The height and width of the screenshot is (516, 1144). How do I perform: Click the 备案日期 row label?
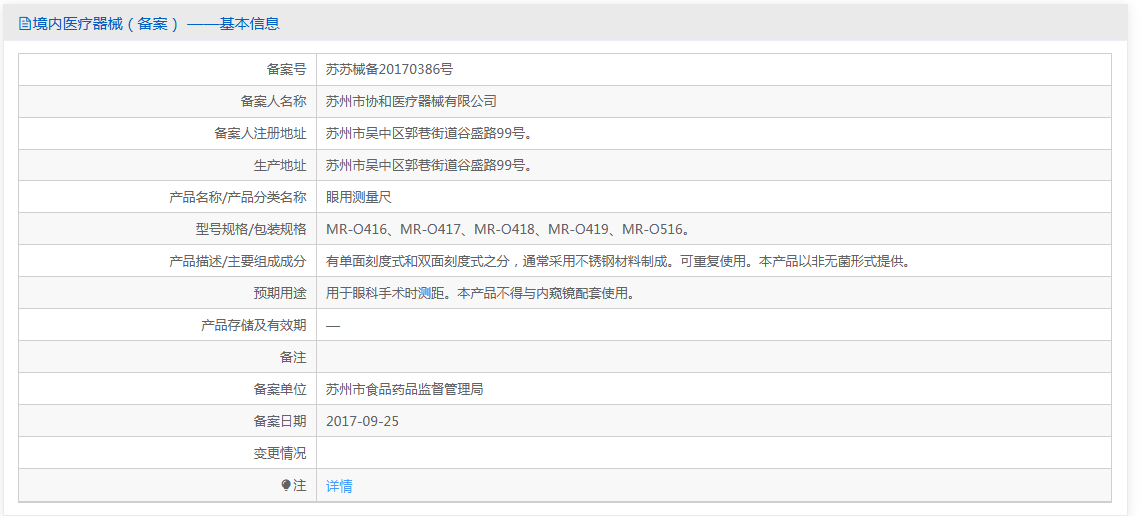[x=280, y=421]
